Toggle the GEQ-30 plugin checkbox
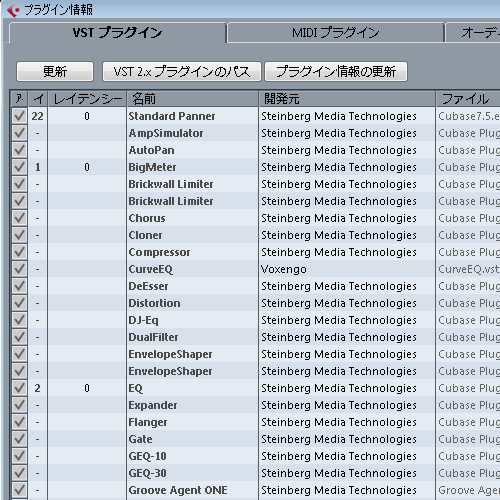Viewport: 500px width, 500px height. pyautogui.click(x=19, y=473)
